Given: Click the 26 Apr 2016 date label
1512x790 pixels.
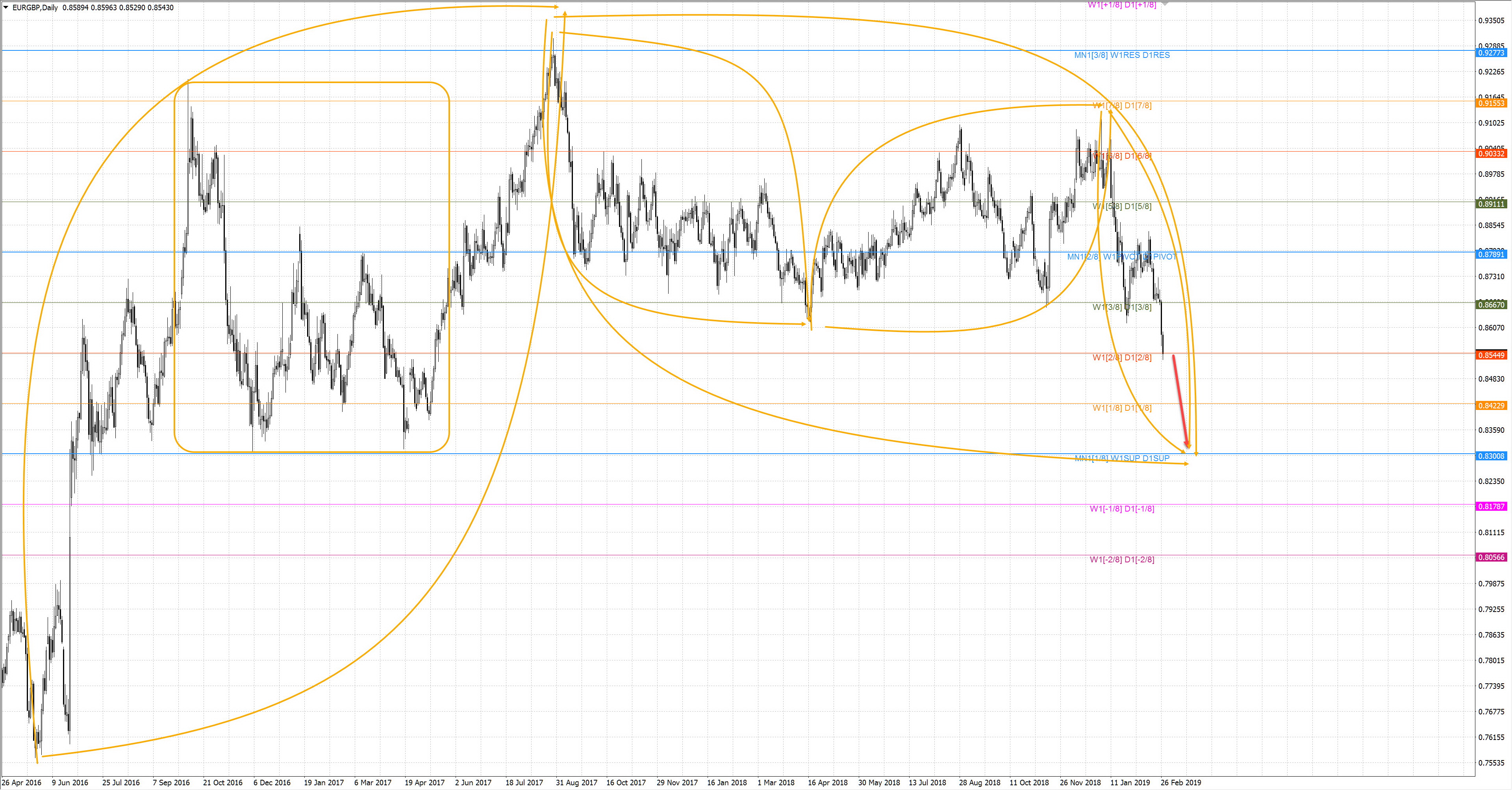Looking at the screenshot, I should 22,783.
